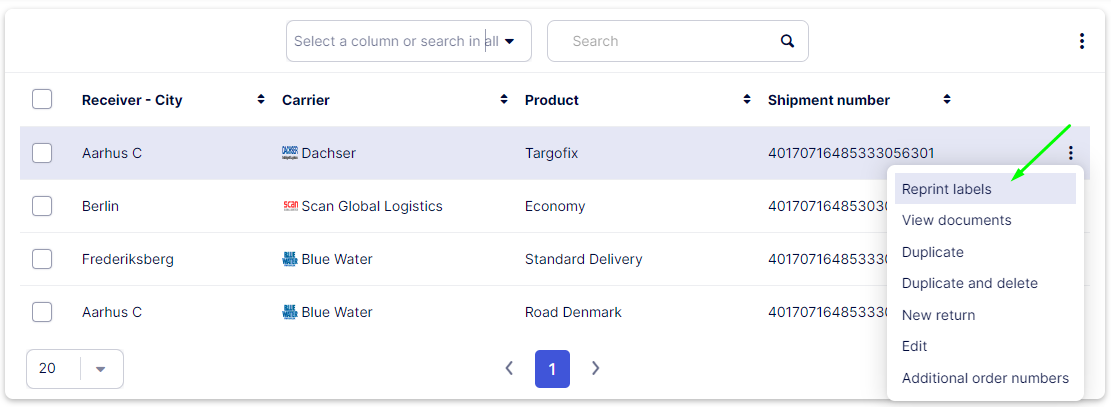Select View documents in the context menu
Screen dimensions: 1111x407
(956, 220)
